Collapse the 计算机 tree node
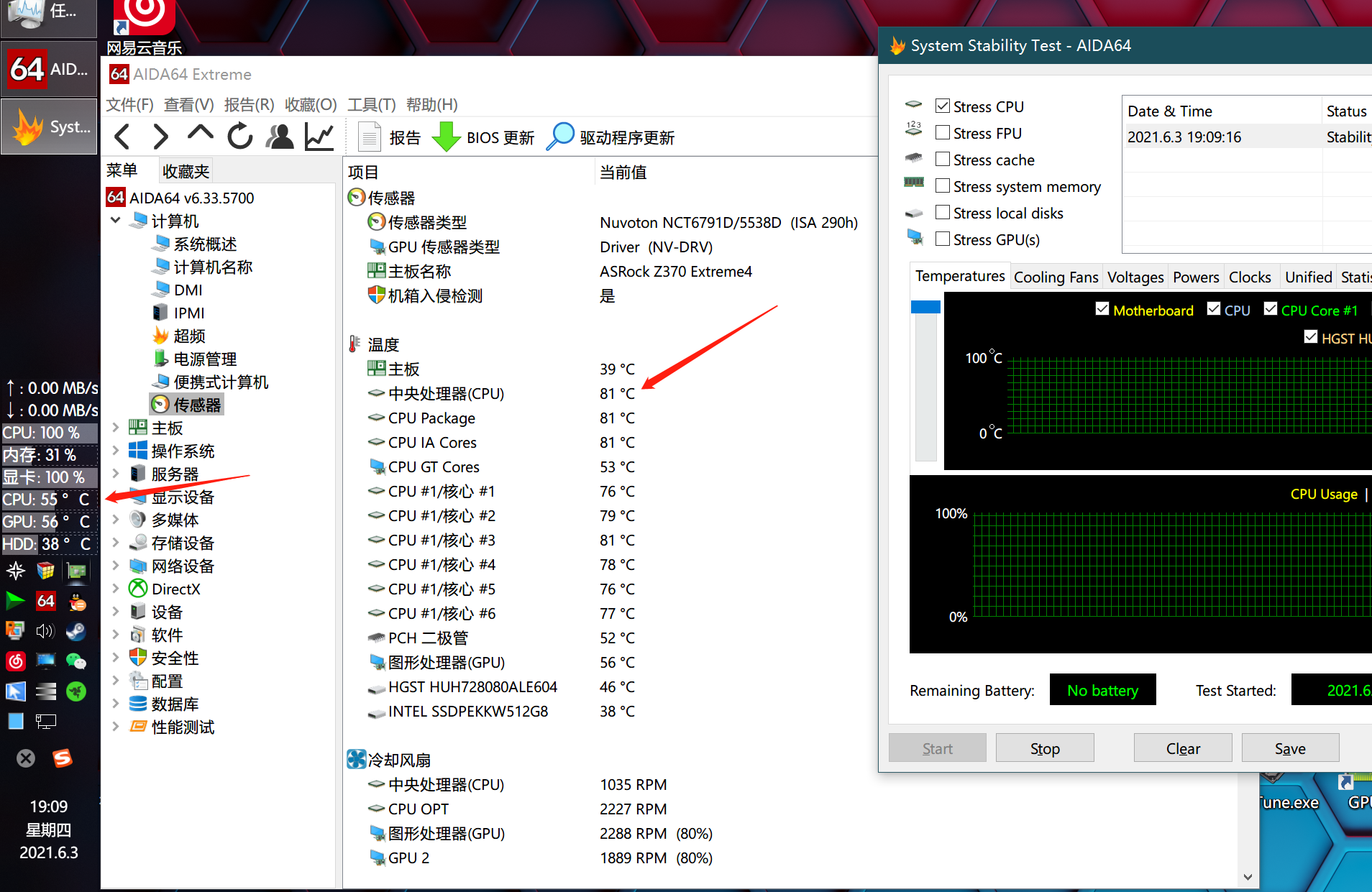Screen dimensions: 1372x892 (x=116, y=220)
